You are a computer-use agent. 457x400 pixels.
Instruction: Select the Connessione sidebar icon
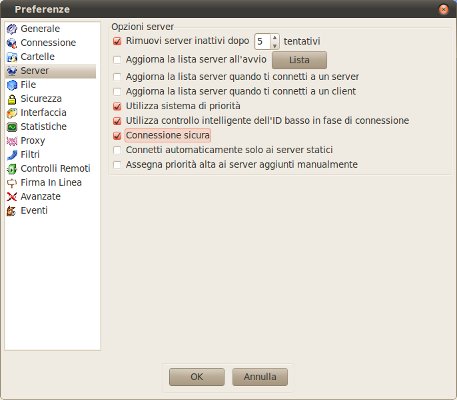click(12, 43)
